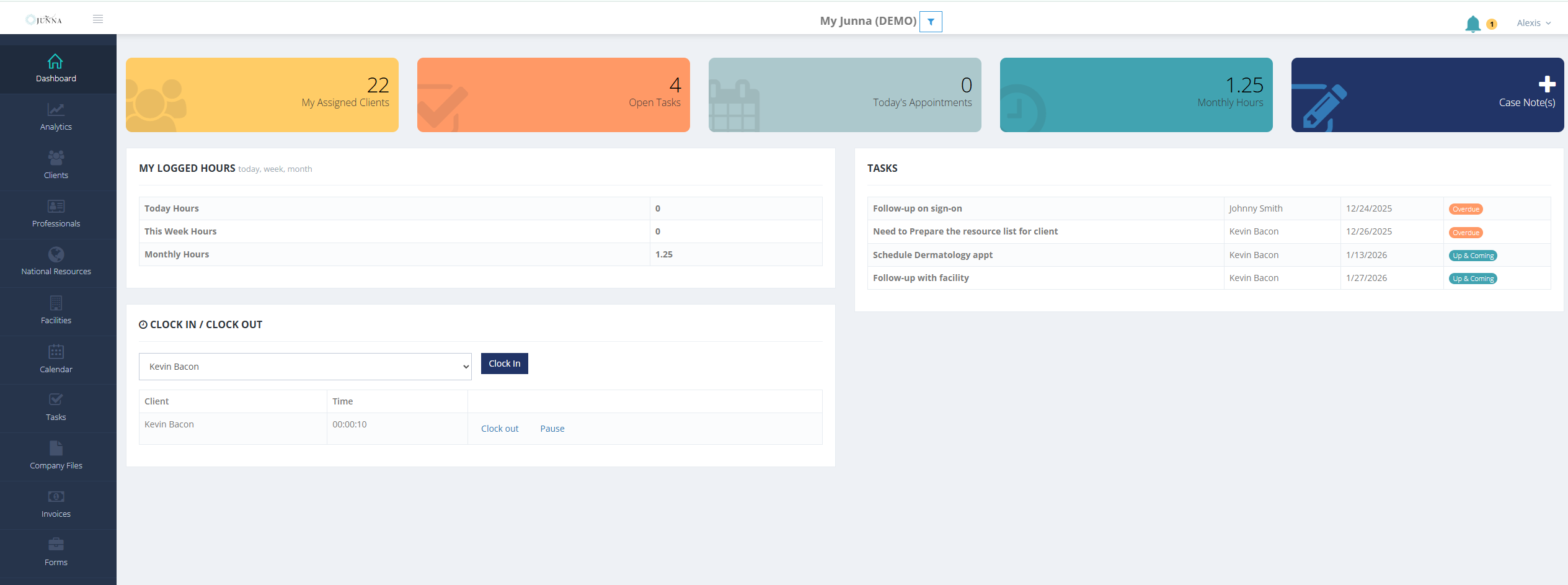
Task: Click the Pause link
Action: click(x=552, y=429)
